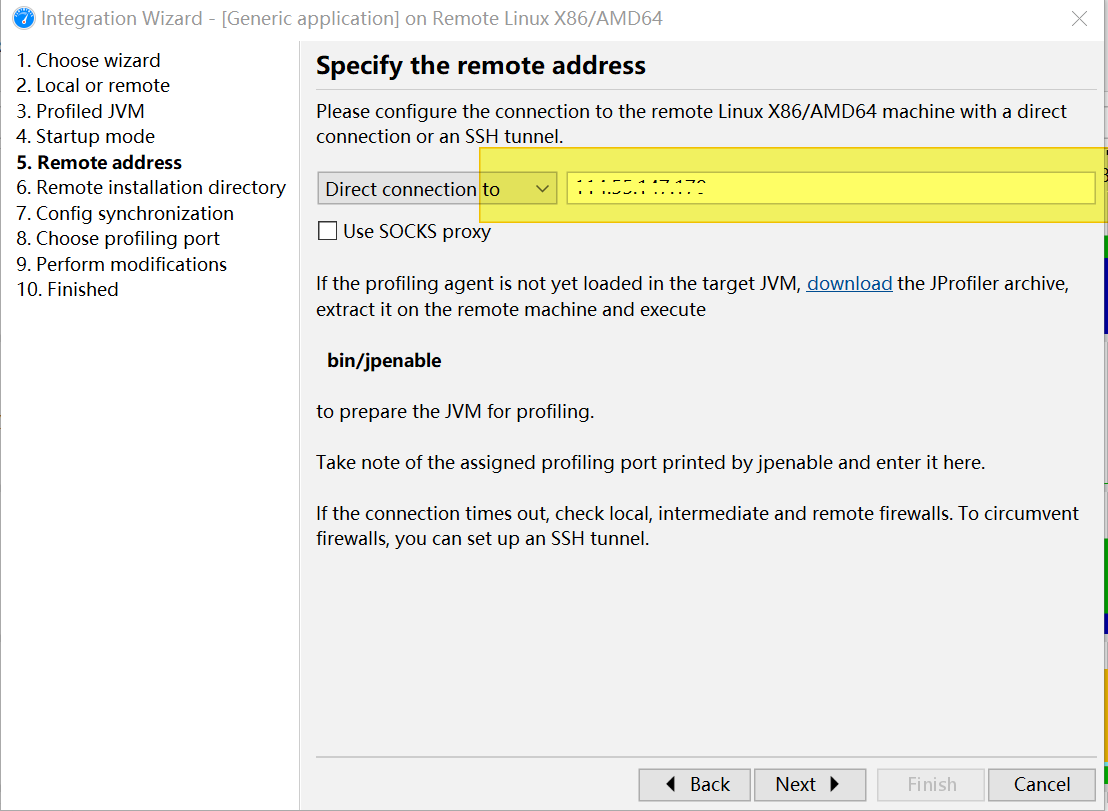Click the JProfiler icon in the title bar
1108x811 pixels.
[x=24, y=18]
